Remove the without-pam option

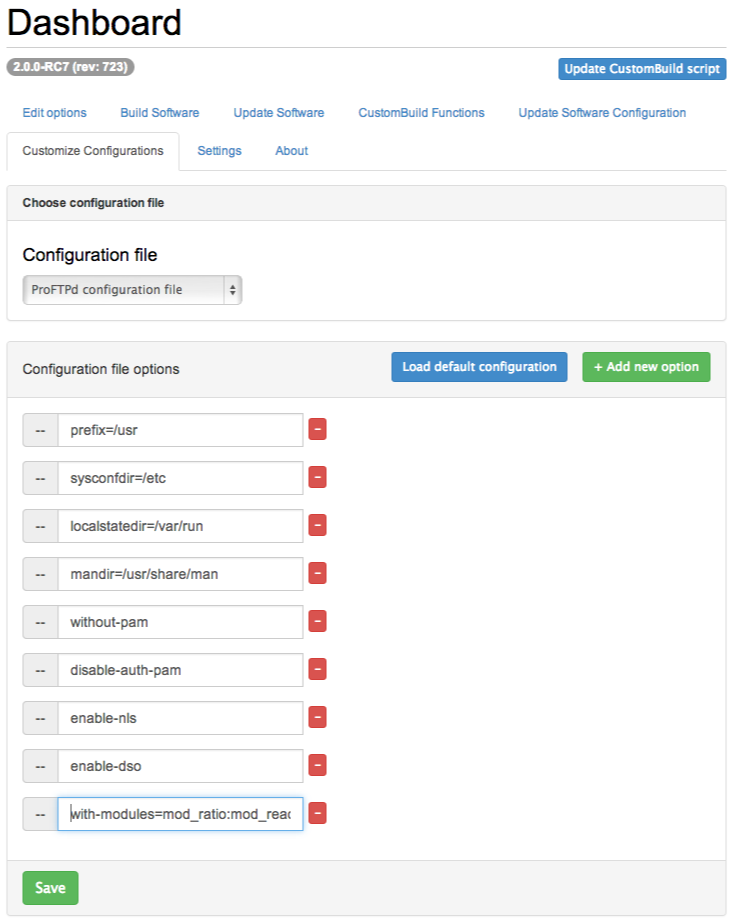point(317,622)
